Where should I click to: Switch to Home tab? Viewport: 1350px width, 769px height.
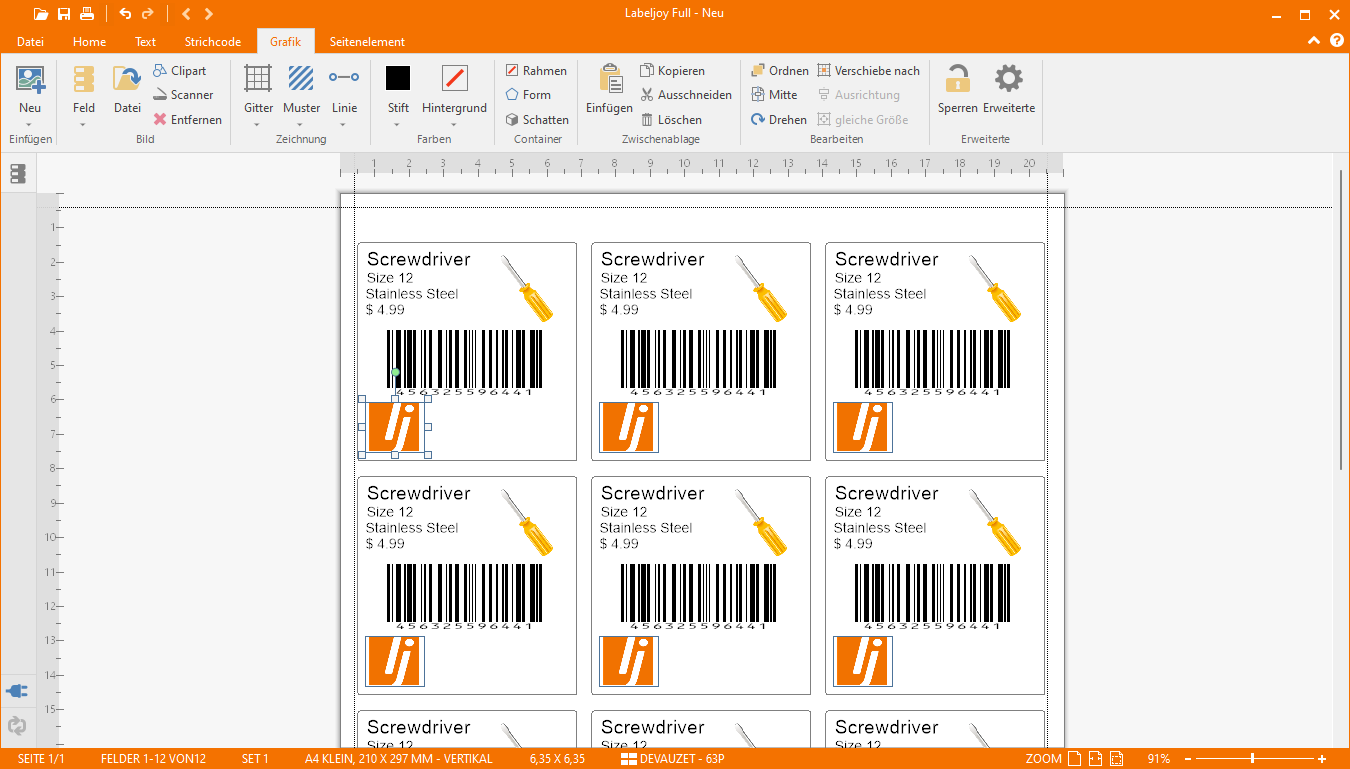(x=89, y=42)
